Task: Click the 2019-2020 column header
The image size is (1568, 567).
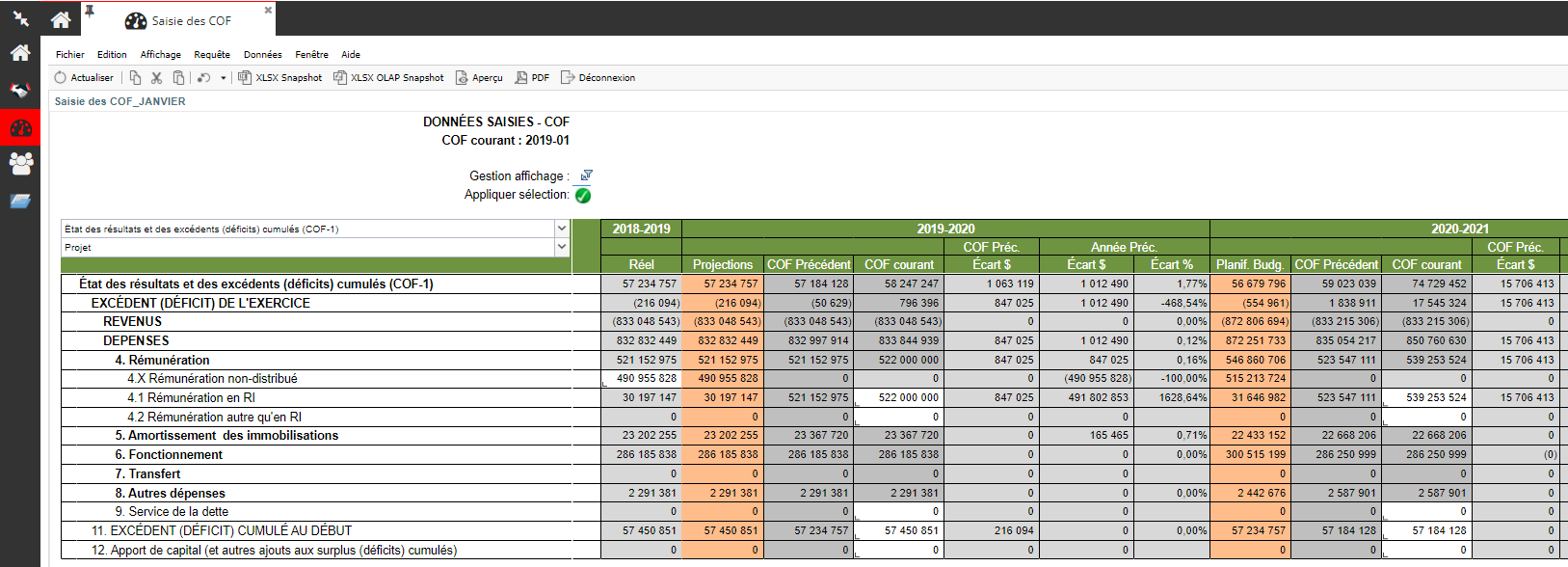Action: tap(945, 229)
